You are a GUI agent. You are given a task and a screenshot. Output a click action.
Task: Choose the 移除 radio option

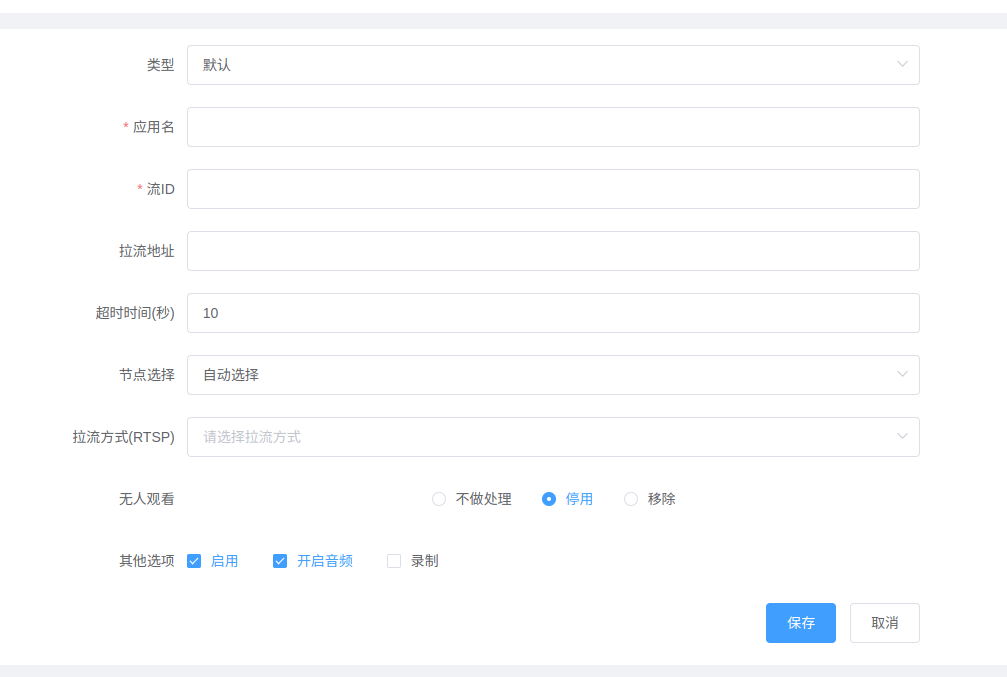[x=631, y=499]
